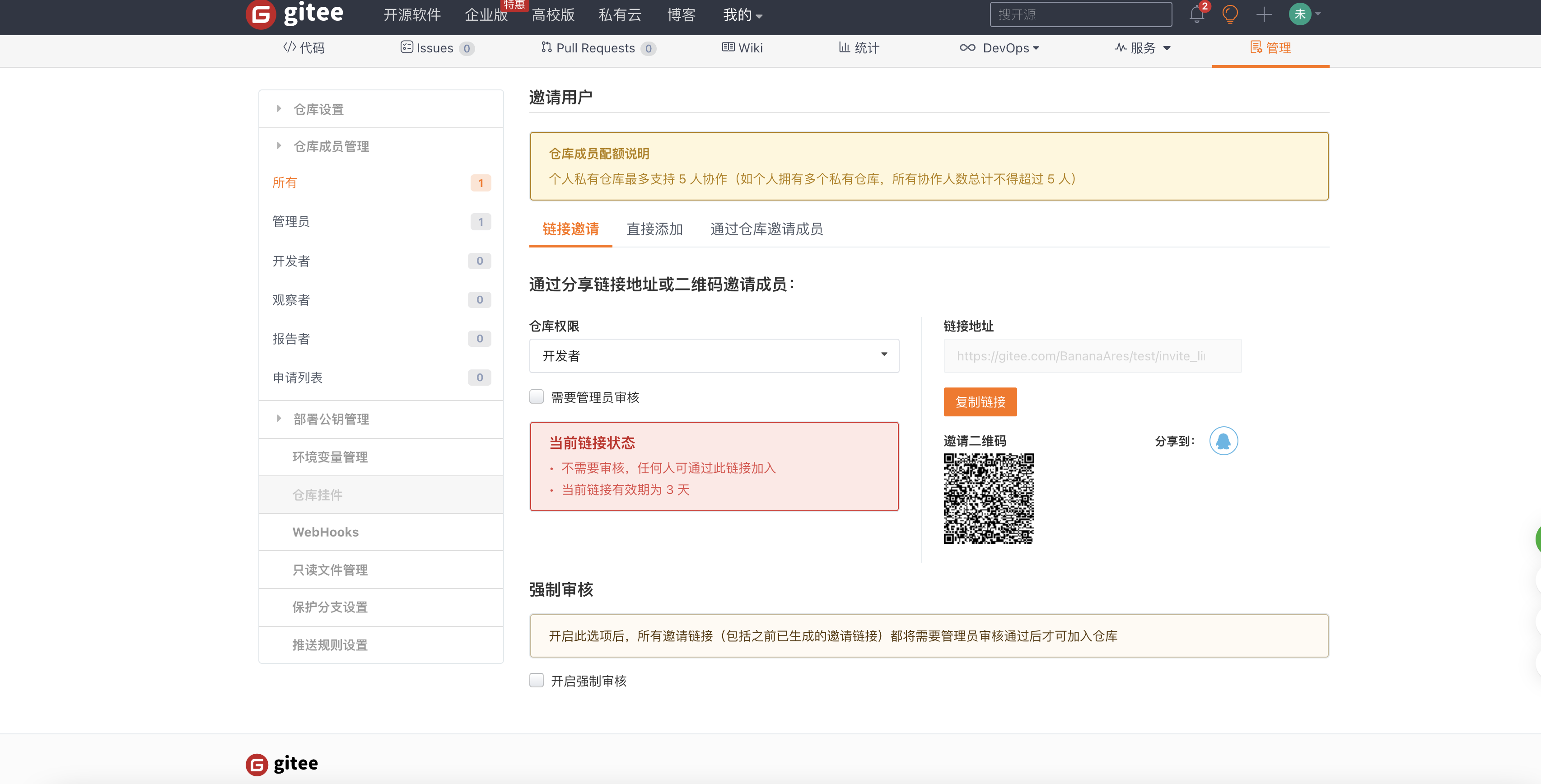1541x784 pixels.
Task: Click the Gitee logo in header
Action: point(294,14)
